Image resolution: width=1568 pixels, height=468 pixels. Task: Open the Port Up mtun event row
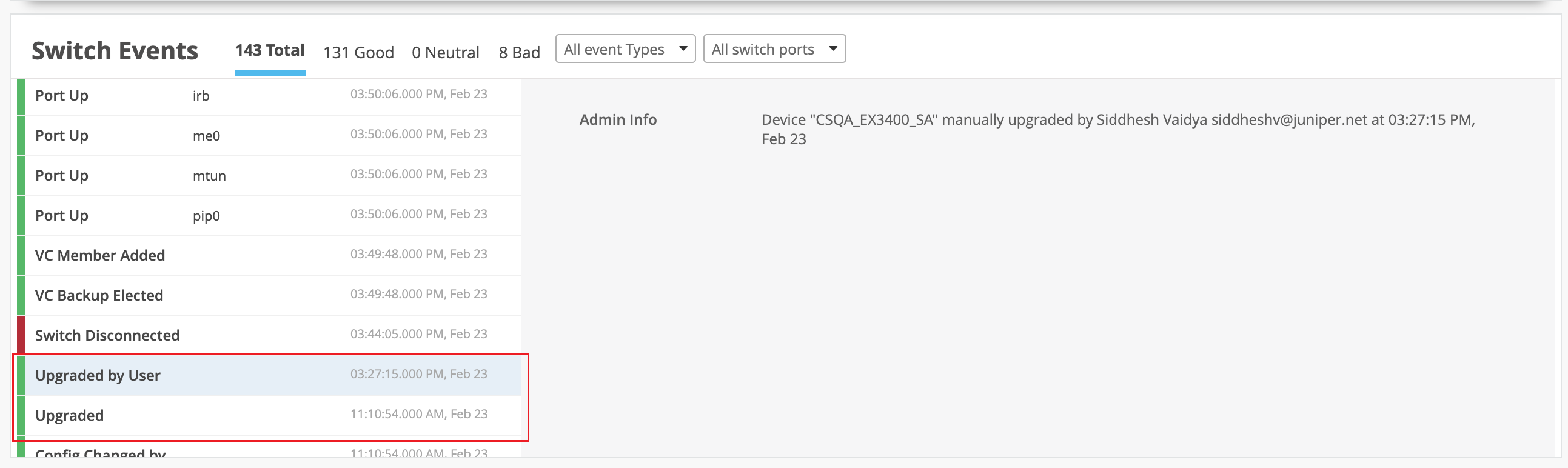pyautogui.click(x=268, y=176)
